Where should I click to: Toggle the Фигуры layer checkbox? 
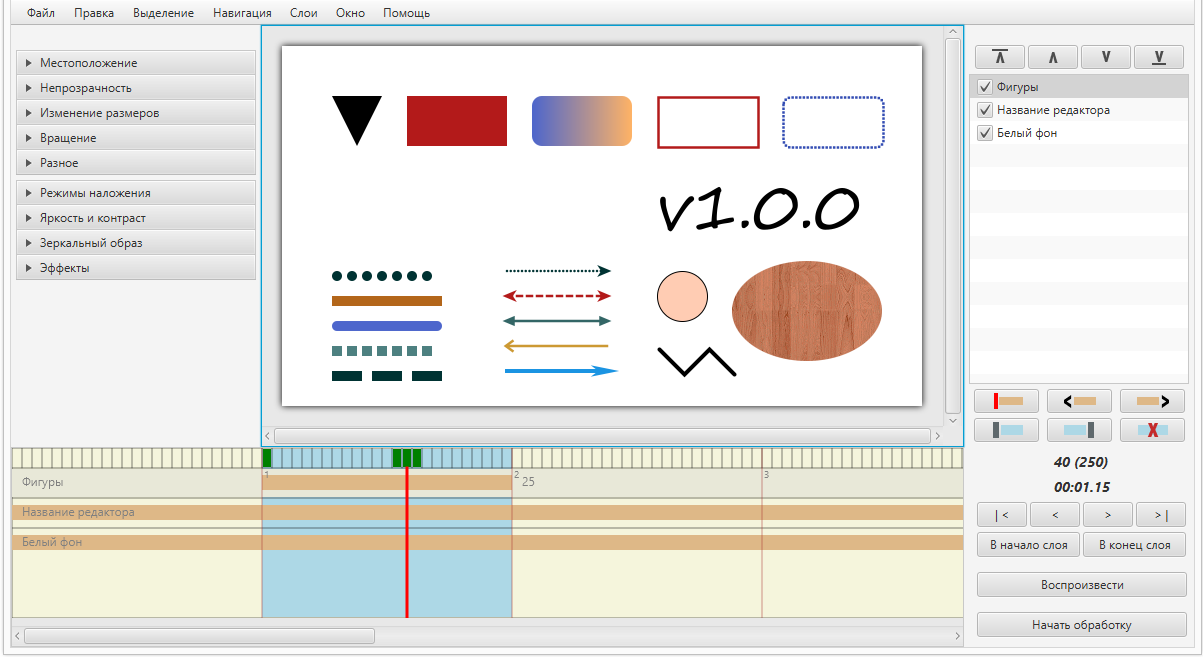pyautogui.click(x=984, y=87)
